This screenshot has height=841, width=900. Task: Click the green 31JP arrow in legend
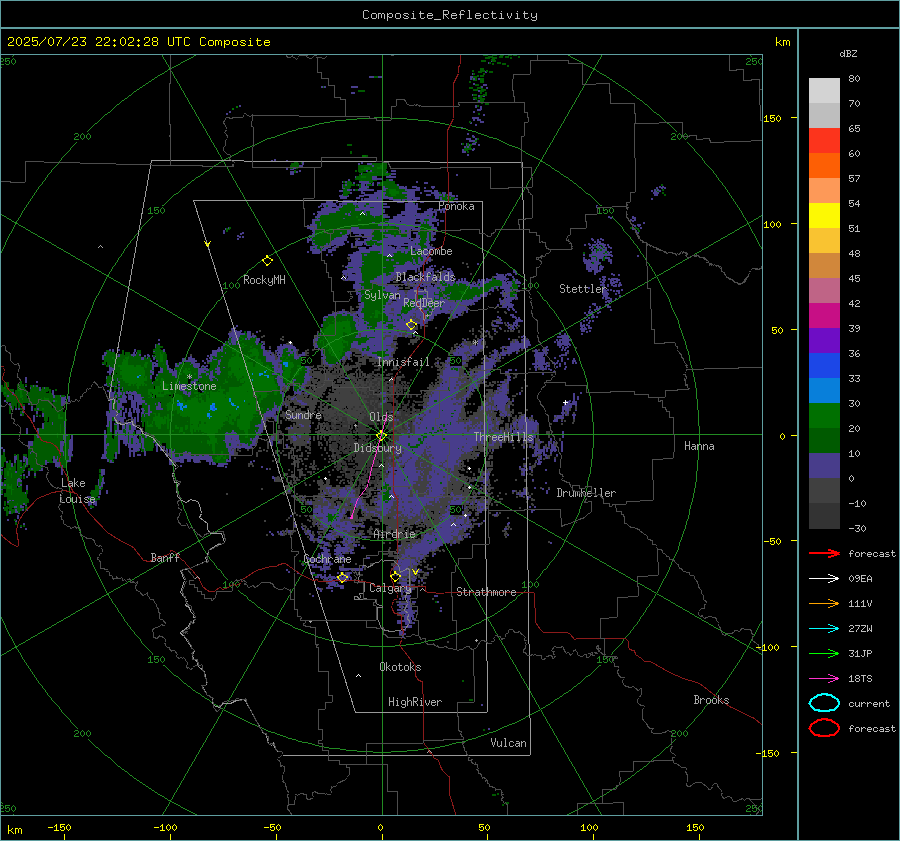point(824,653)
